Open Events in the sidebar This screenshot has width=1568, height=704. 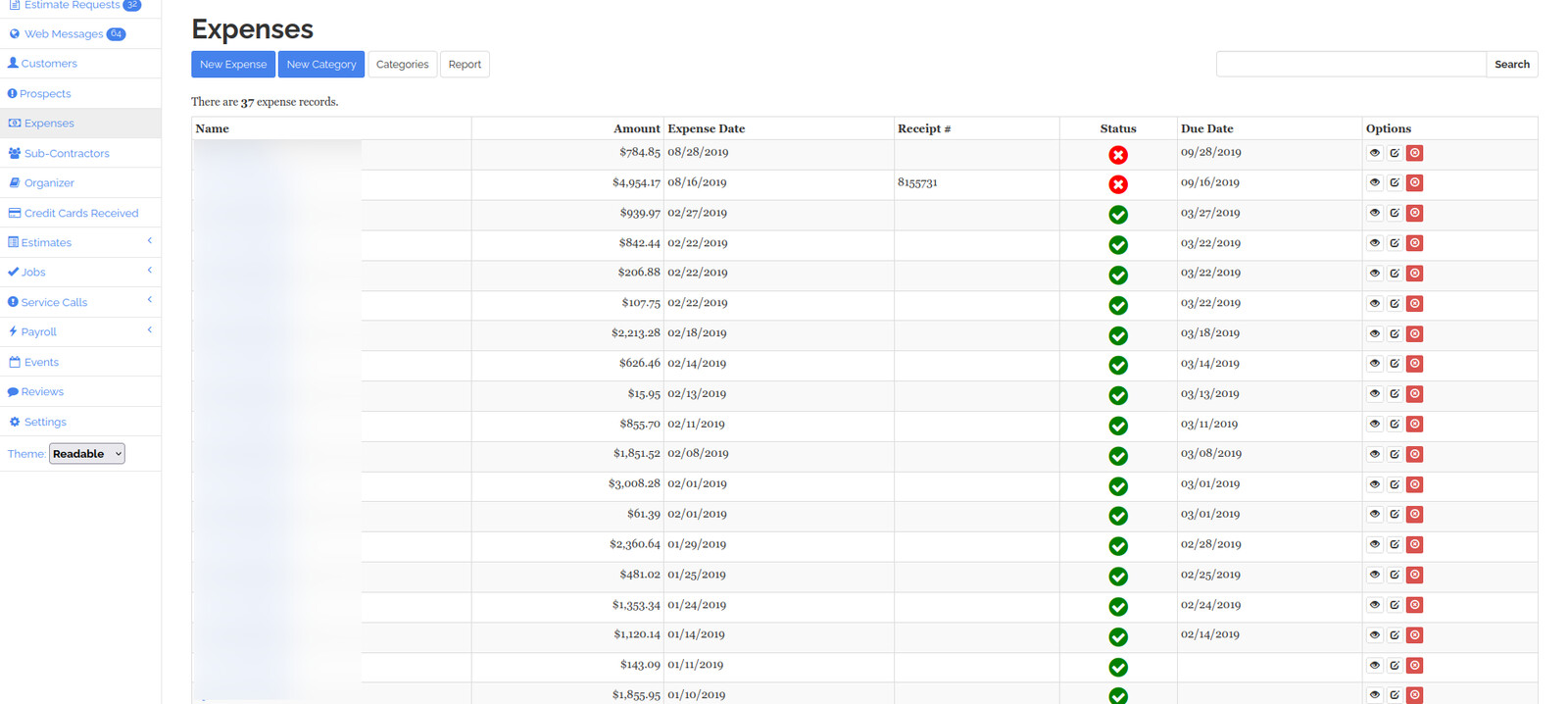tap(41, 363)
